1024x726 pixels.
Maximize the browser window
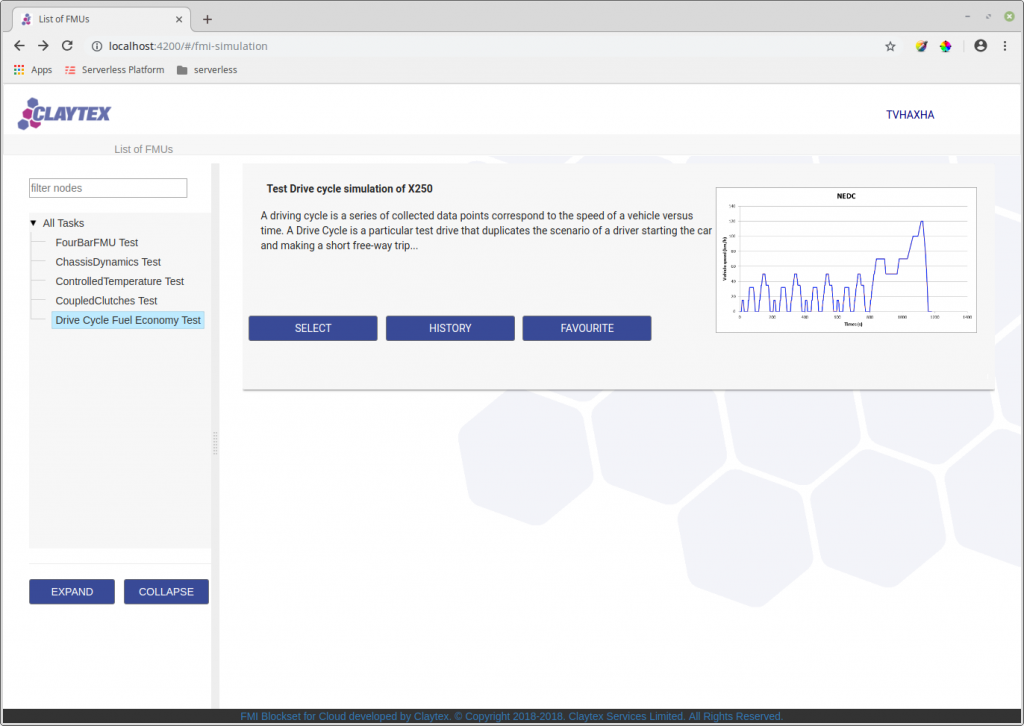pos(988,16)
